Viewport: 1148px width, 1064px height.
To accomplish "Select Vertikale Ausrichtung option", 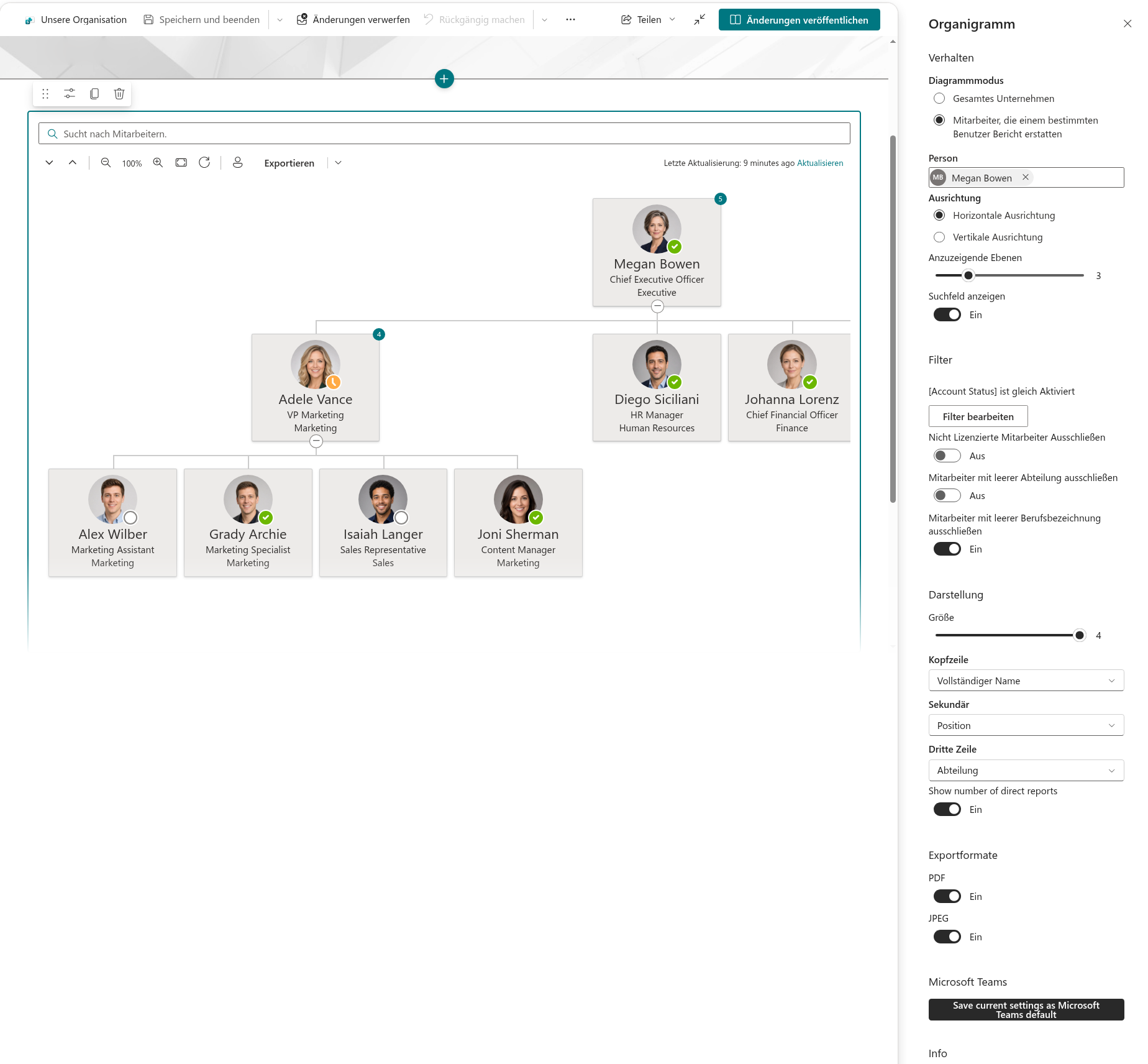I will tap(939, 237).
